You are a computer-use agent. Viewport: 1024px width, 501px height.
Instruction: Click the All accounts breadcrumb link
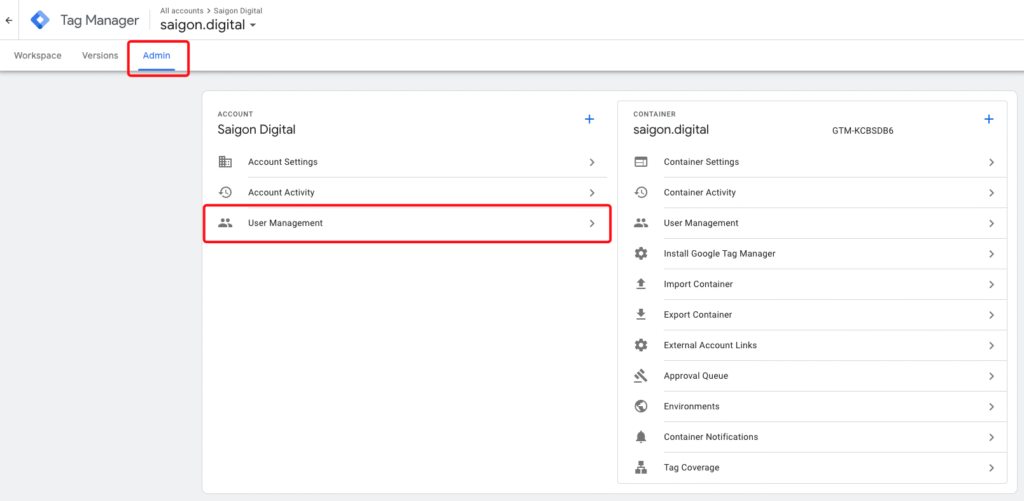[x=182, y=11]
